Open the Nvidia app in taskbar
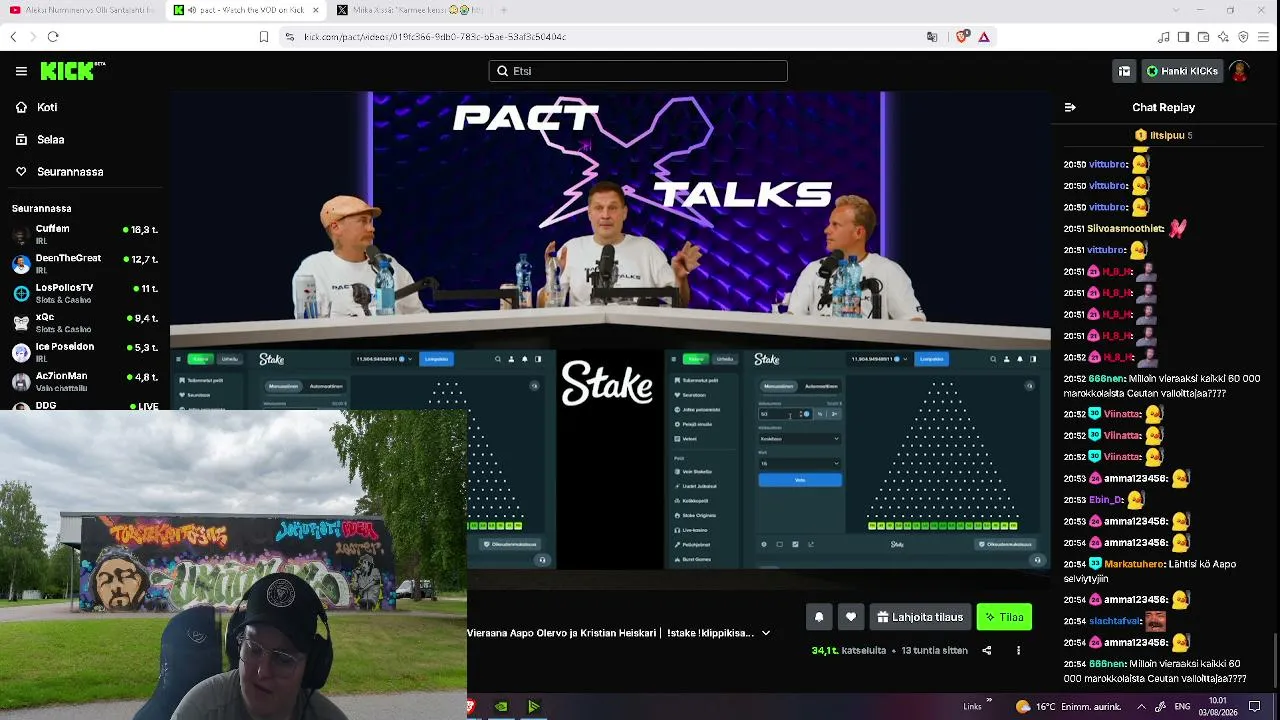This screenshot has width=1280, height=720. click(x=501, y=707)
